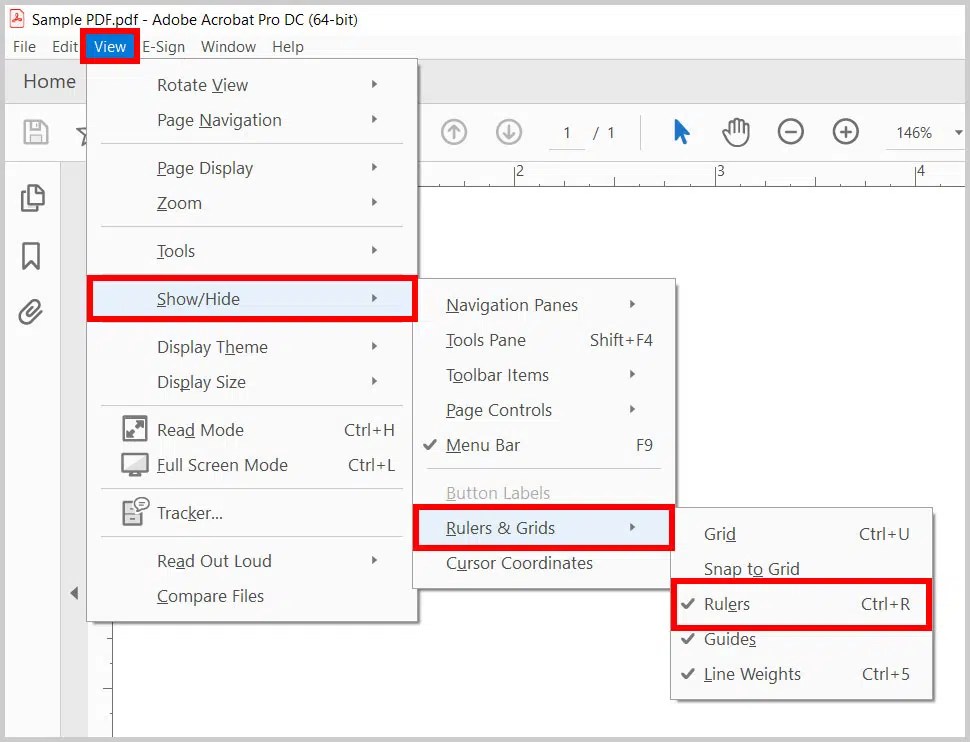This screenshot has width=970, height=742.
Task: Collapse the left navigation pane arrow
Action: pyautogui.click(x=74, y=593)
